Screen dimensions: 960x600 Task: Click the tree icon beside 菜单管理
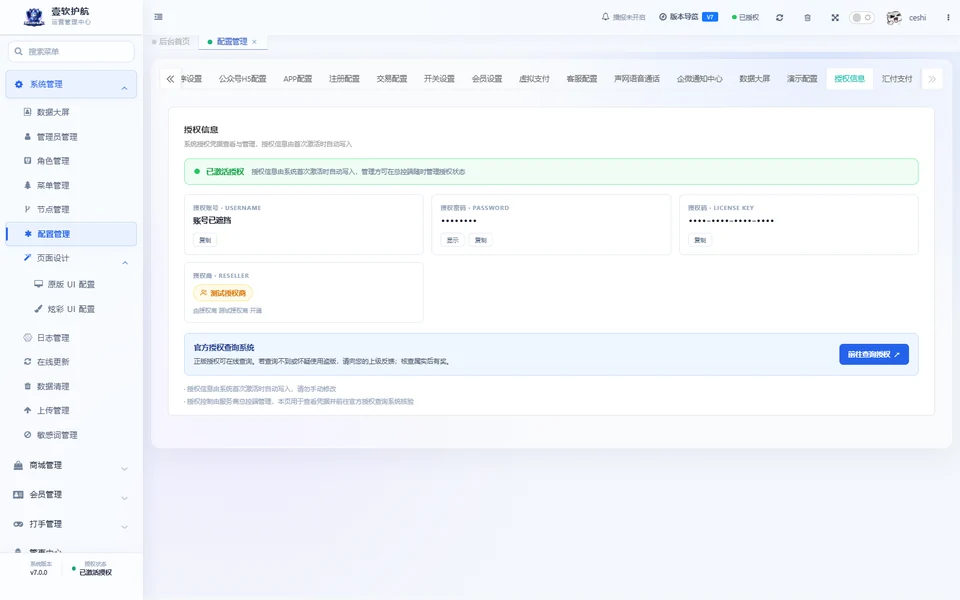coord(27,185)
